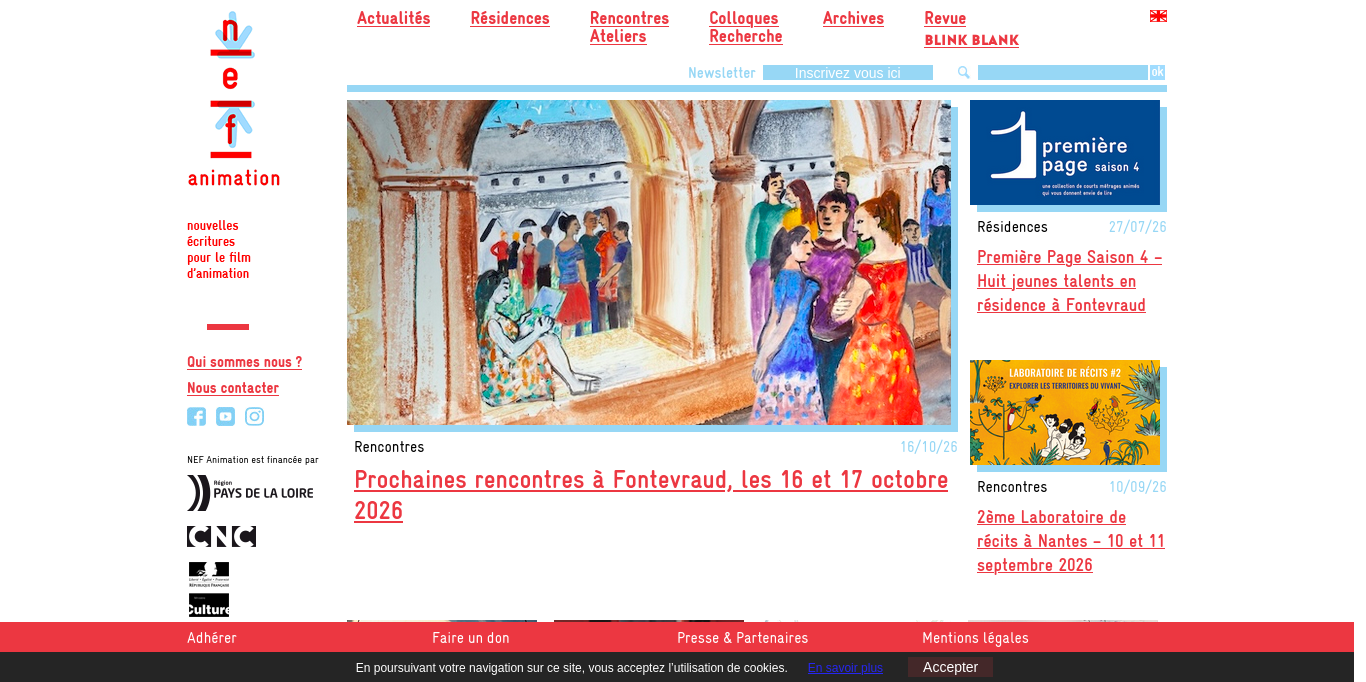Click Adhérer in the red footer bar
1366x682 pixels.
(212, 638)
